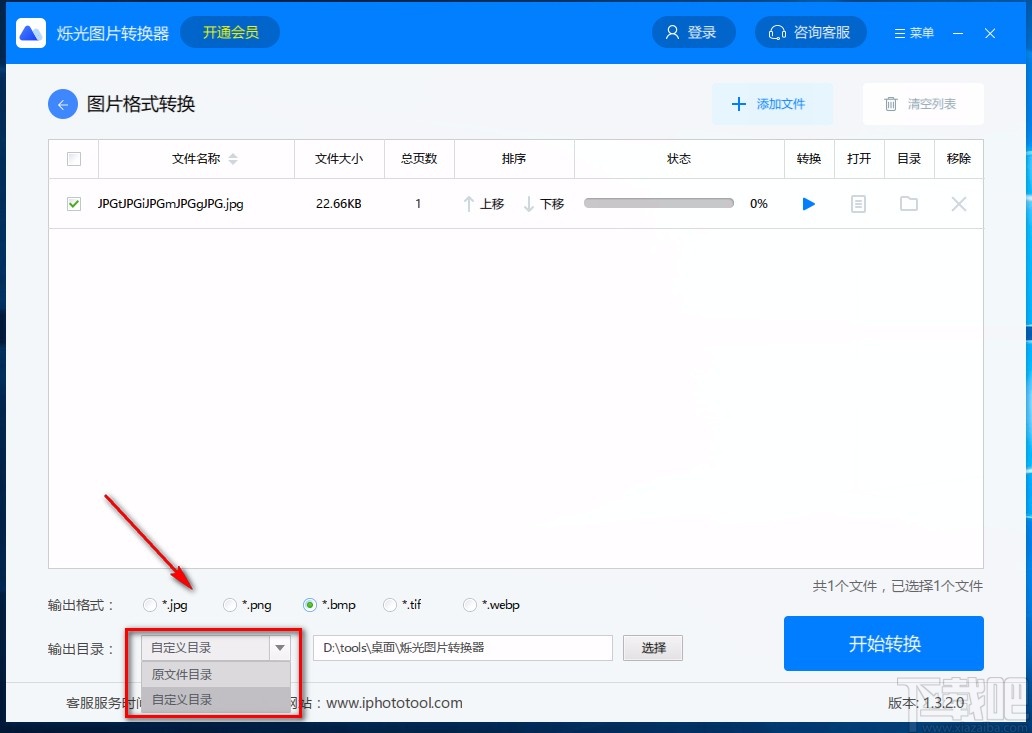Move the file up with the 上移 arrow
This screenshot has width=1032, height=733.
[483, 203]
